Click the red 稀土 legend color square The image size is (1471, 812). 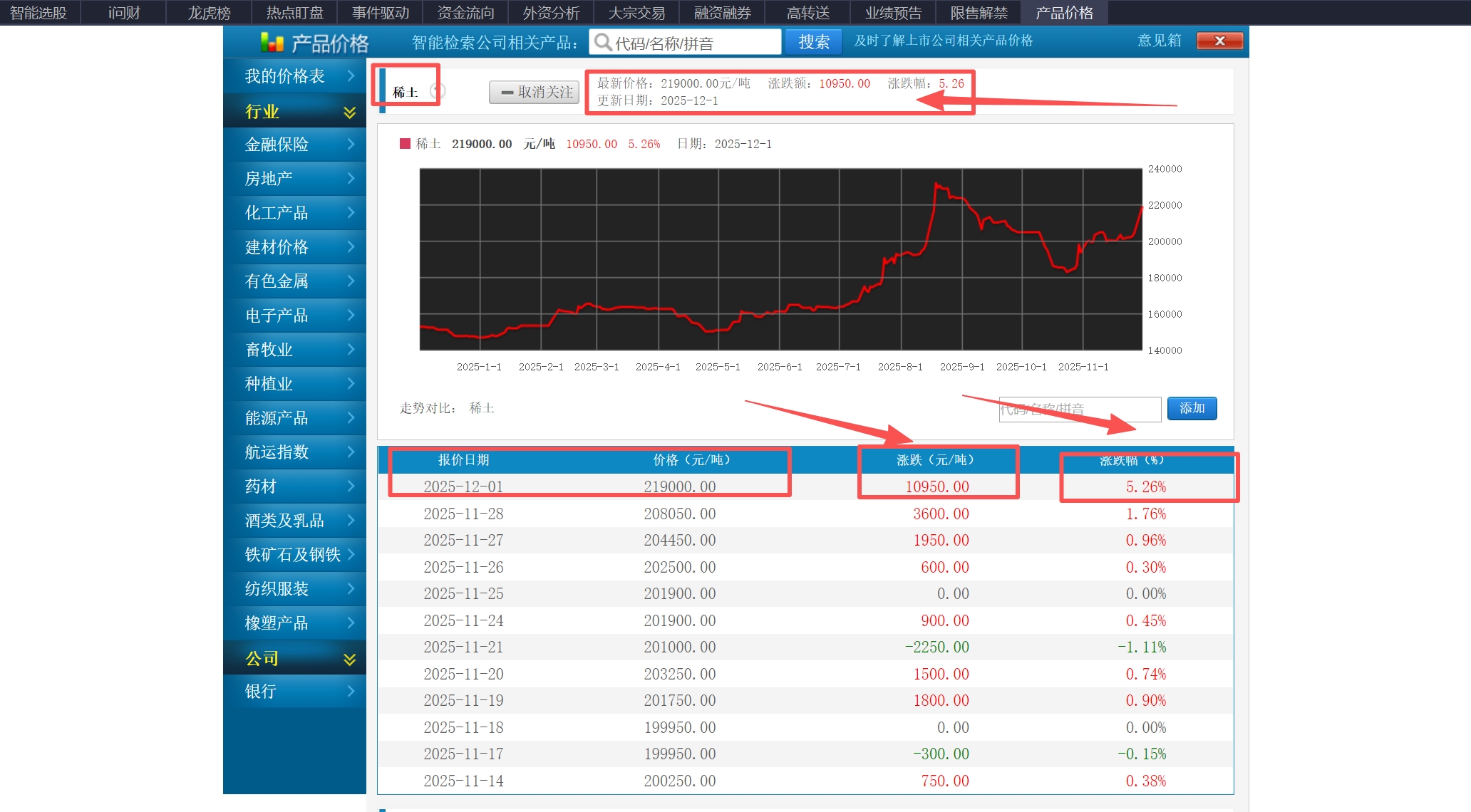405,144
